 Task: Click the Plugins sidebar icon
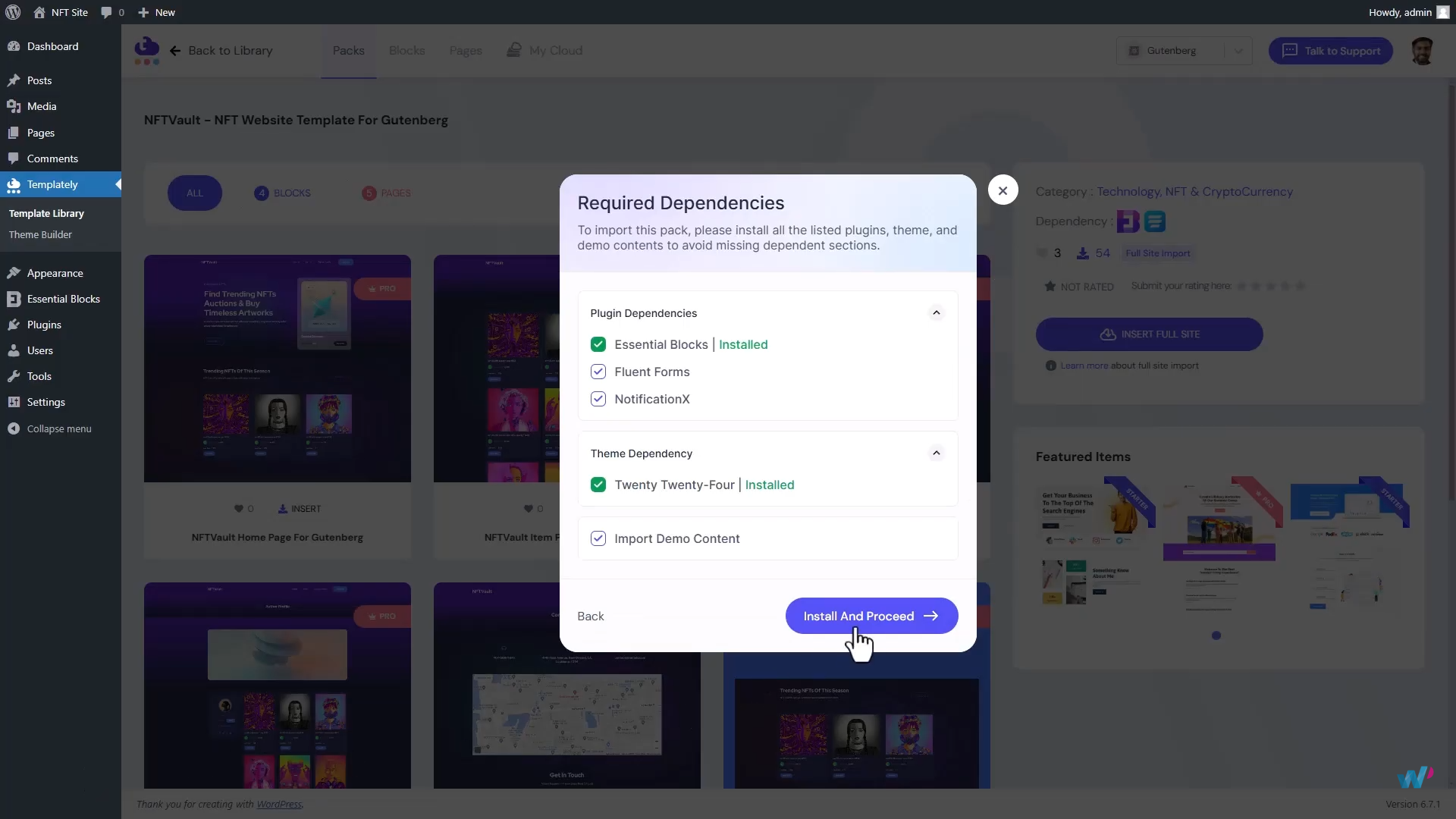click(14, 325)
